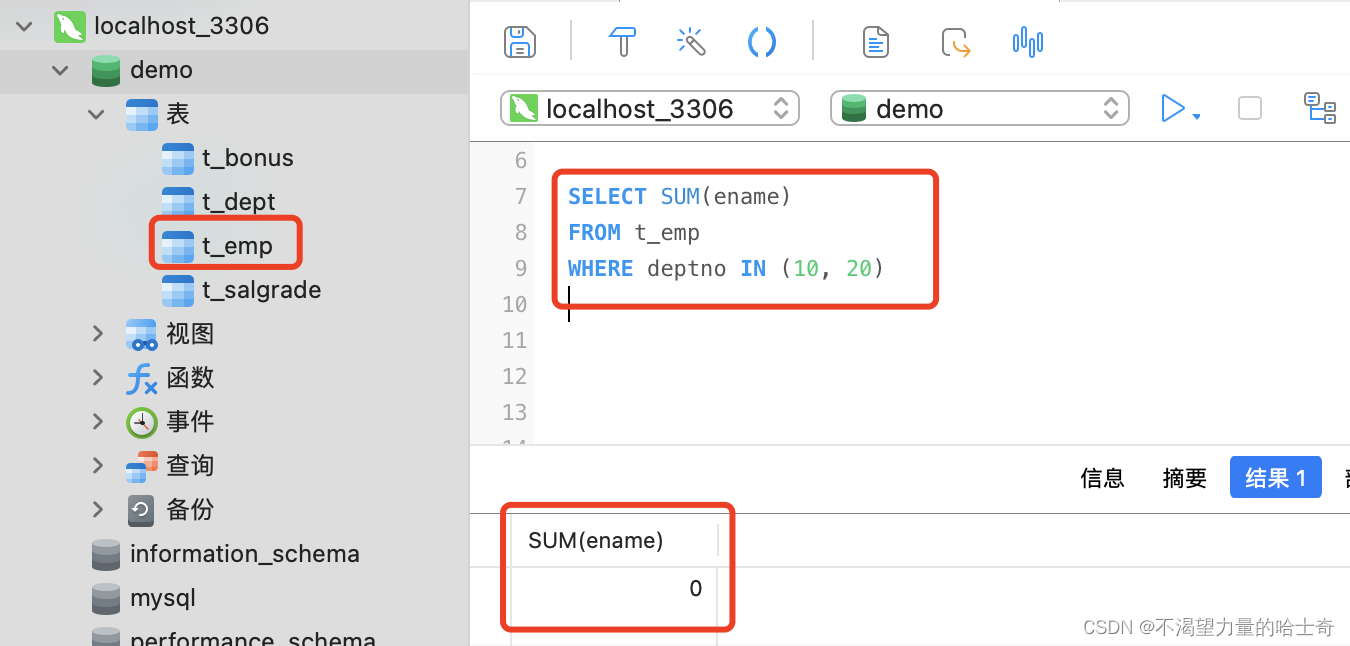Click the Explain plan tree icon
Screen dimensions: 1350x646
(x=1319, y=108)
